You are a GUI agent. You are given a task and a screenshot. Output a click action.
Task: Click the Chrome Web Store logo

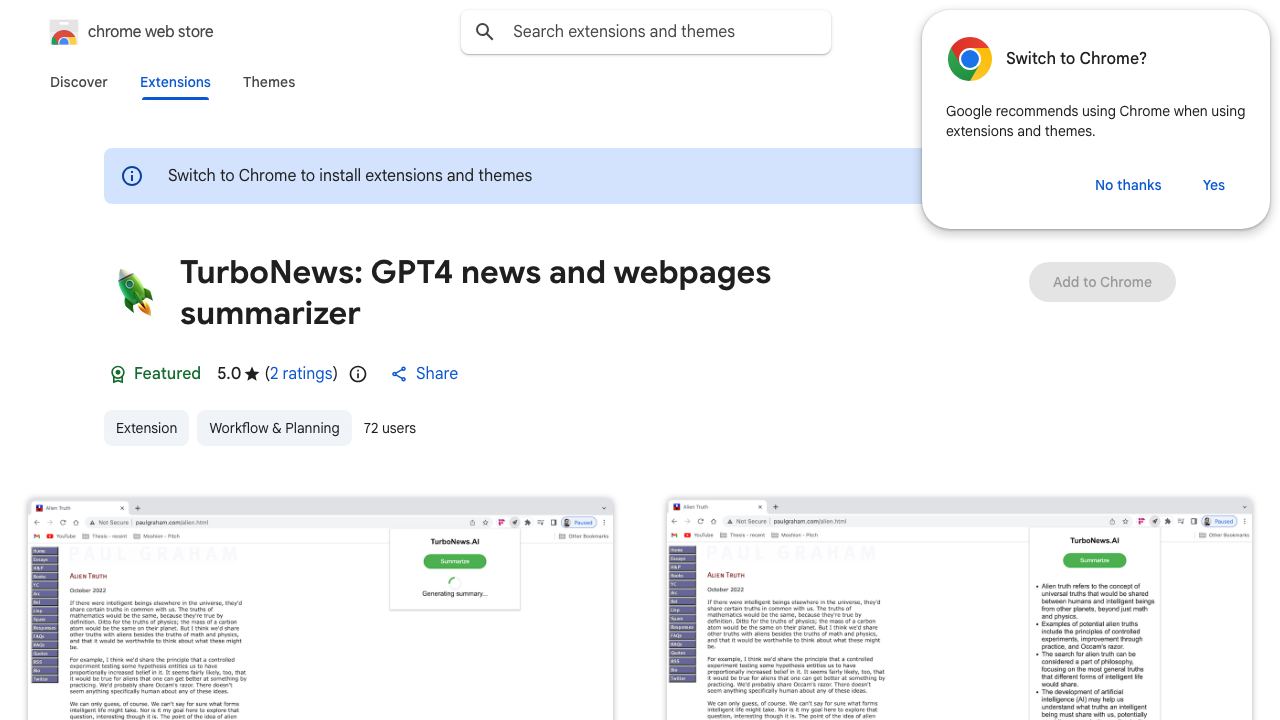(x=64, y=32)
